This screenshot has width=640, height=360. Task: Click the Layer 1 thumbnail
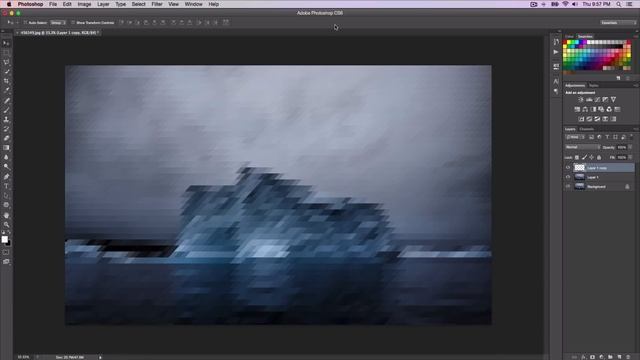(x=580, y=177)
